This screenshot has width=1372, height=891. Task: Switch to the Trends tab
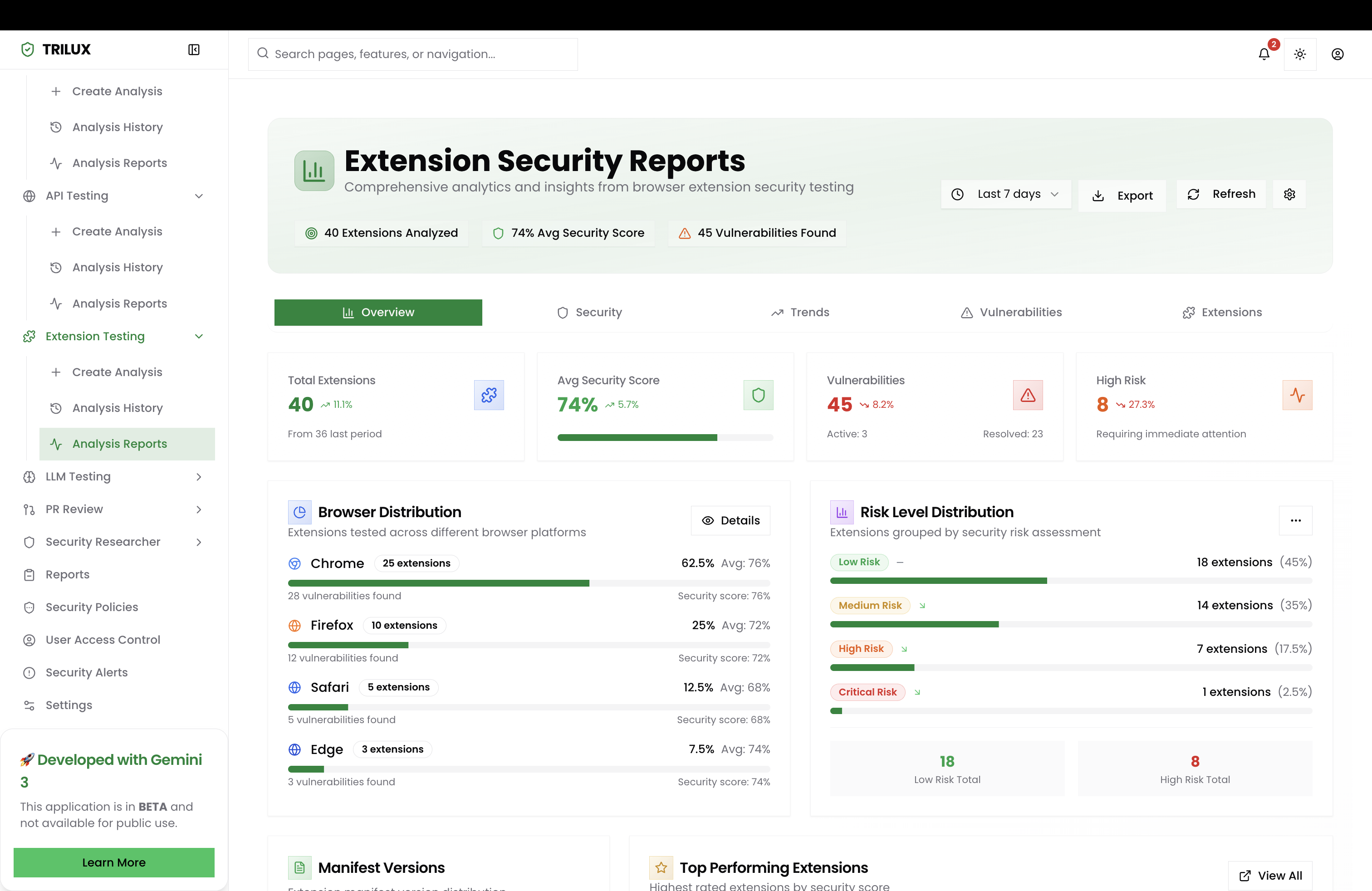coord(800,313)
